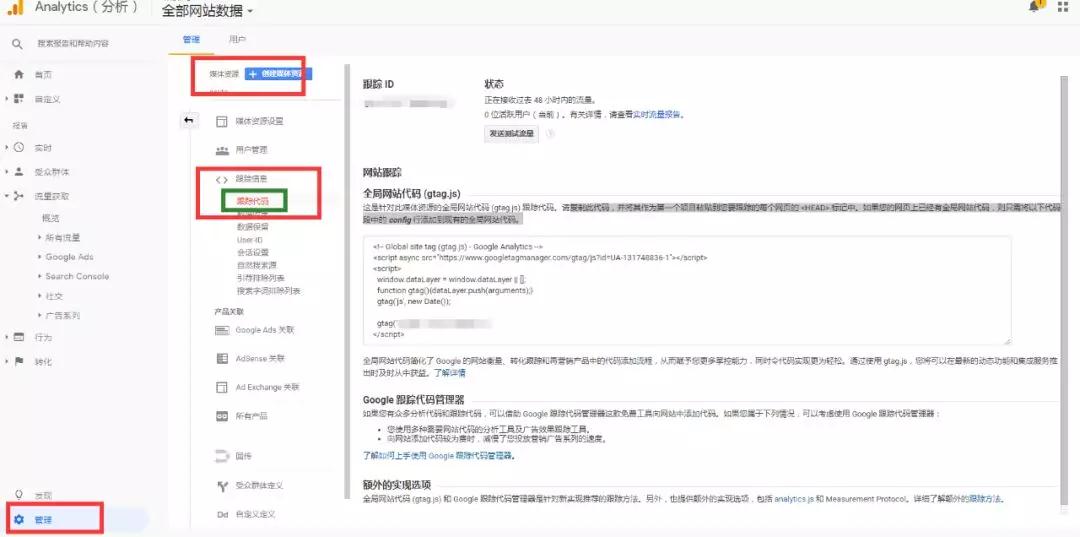The width and height of the screenshot is (1080, 537).
Task: Select 自然搜索来源 under 跟踪信息
Action: coord(257,265)
